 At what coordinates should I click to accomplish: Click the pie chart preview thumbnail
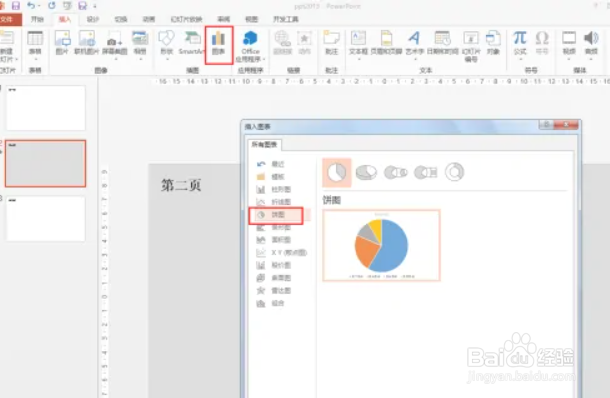381,245
